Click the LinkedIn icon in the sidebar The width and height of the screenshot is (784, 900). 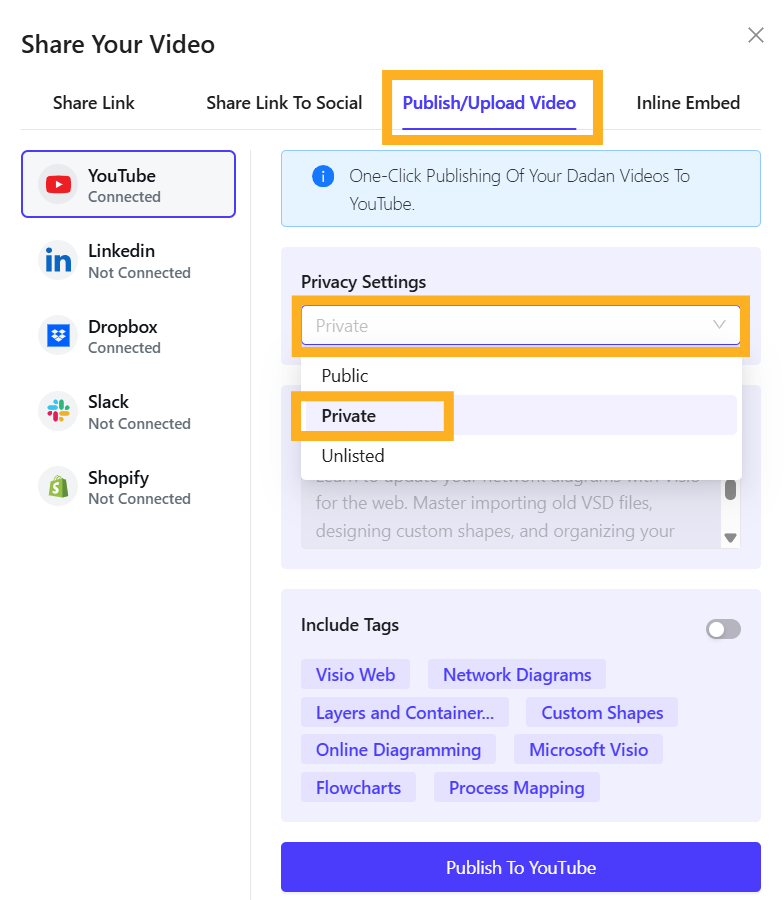click(x=57, y=259)
